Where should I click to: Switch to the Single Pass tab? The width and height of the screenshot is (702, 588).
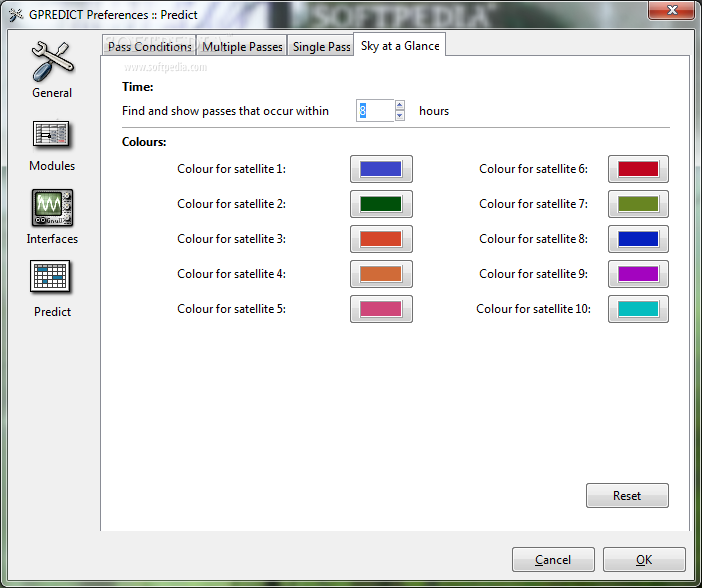click(321, 47)
